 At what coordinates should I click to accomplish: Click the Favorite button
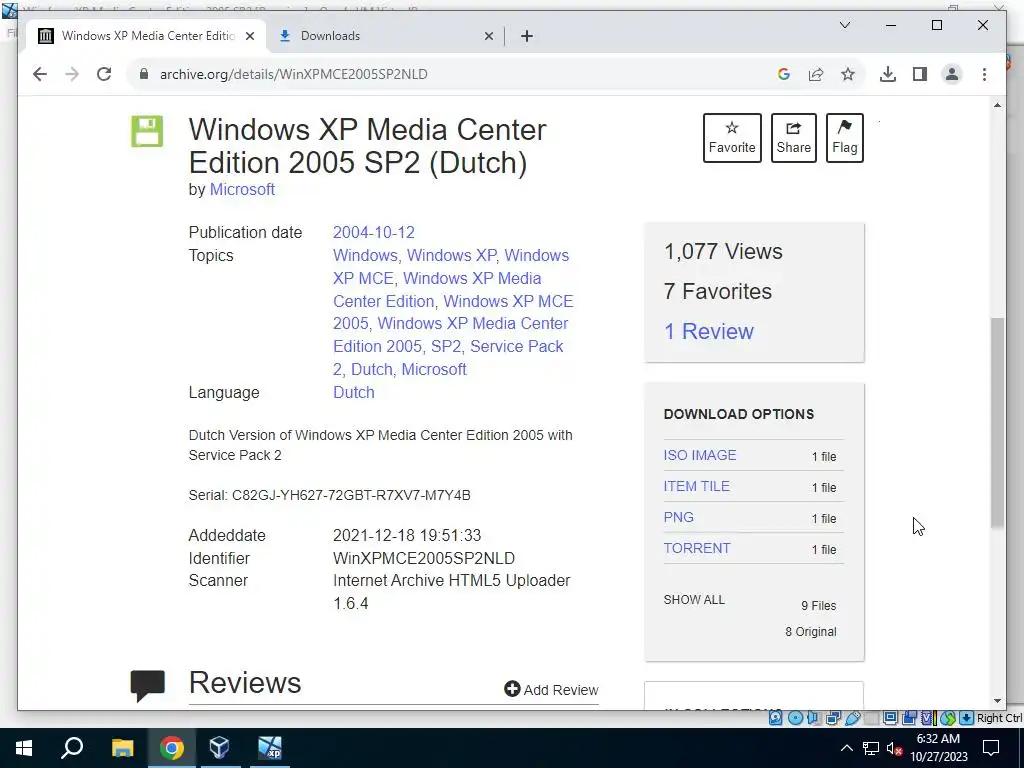click(732, 138)
